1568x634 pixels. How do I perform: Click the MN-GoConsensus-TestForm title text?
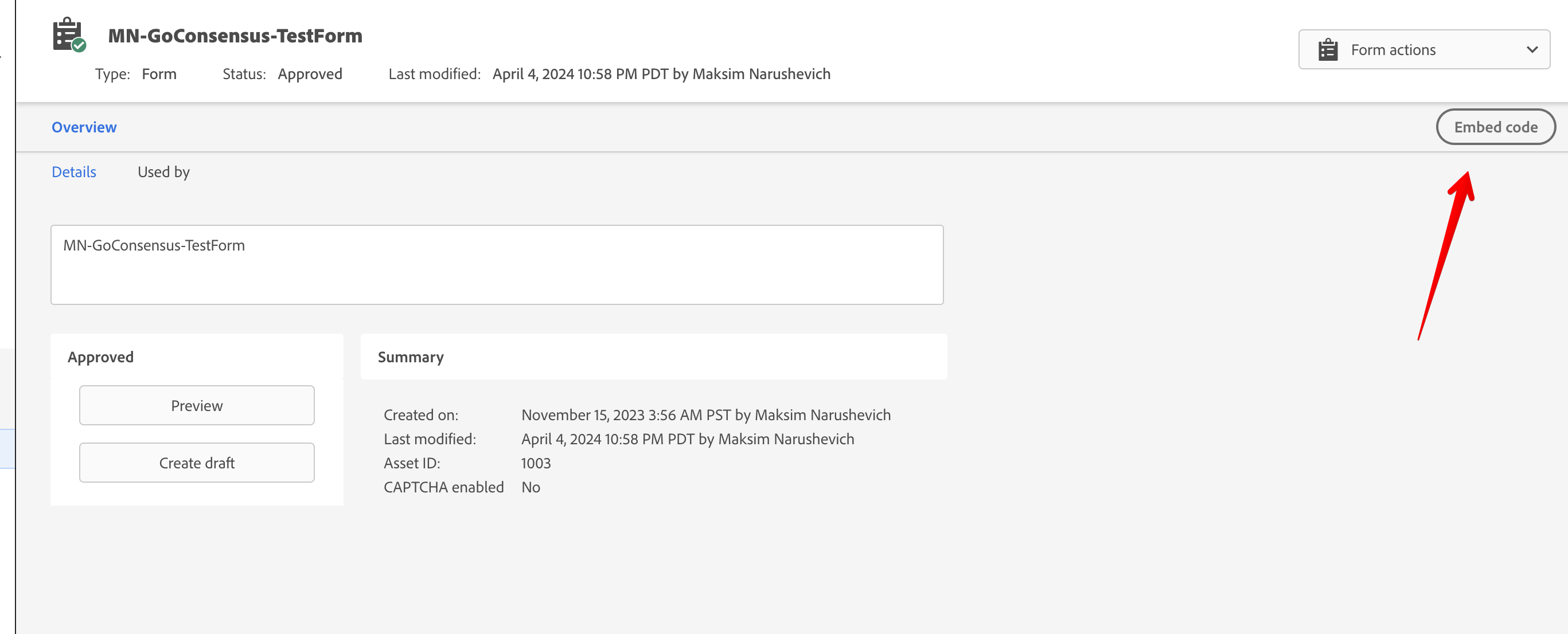(x=235, y=36)
